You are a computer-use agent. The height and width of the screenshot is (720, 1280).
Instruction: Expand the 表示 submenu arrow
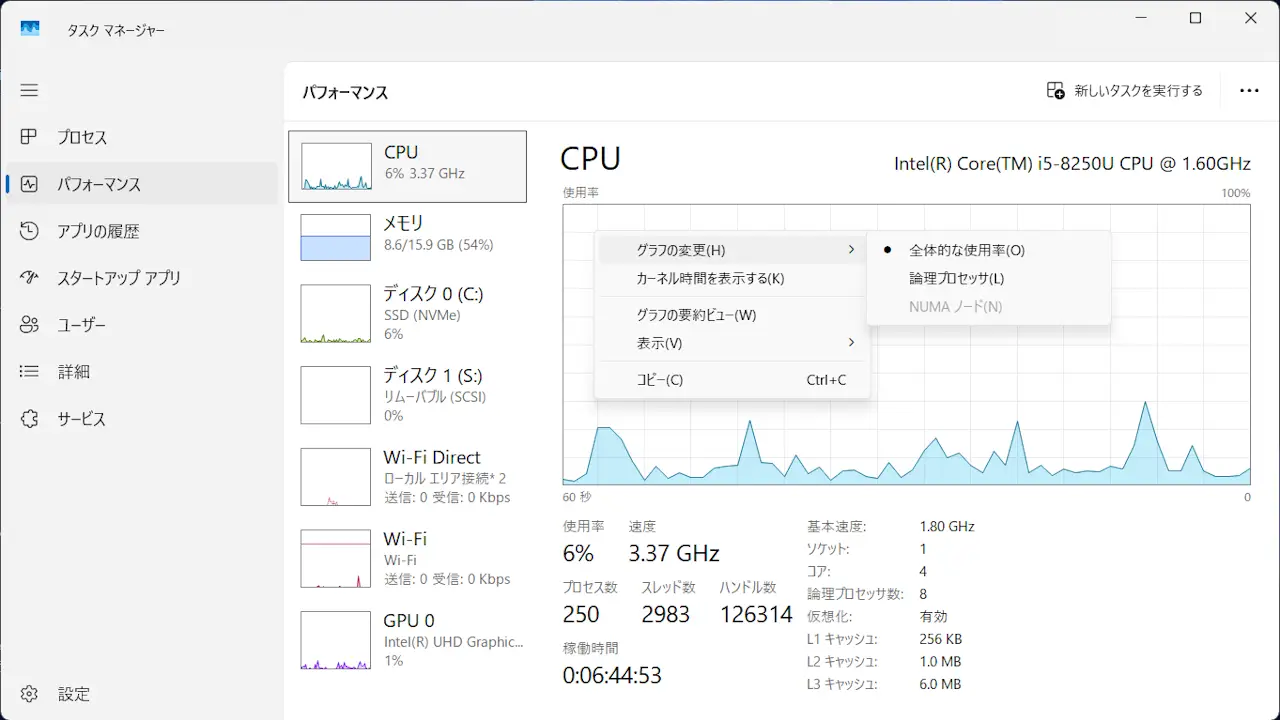[851, 343]
